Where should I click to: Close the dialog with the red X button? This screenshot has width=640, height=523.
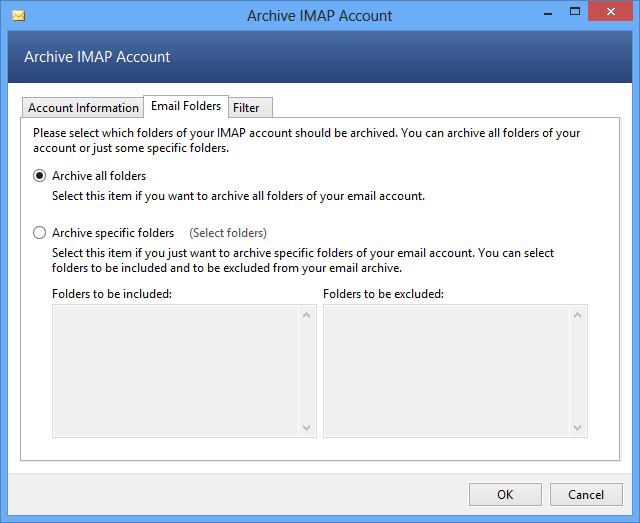(611, 12)
